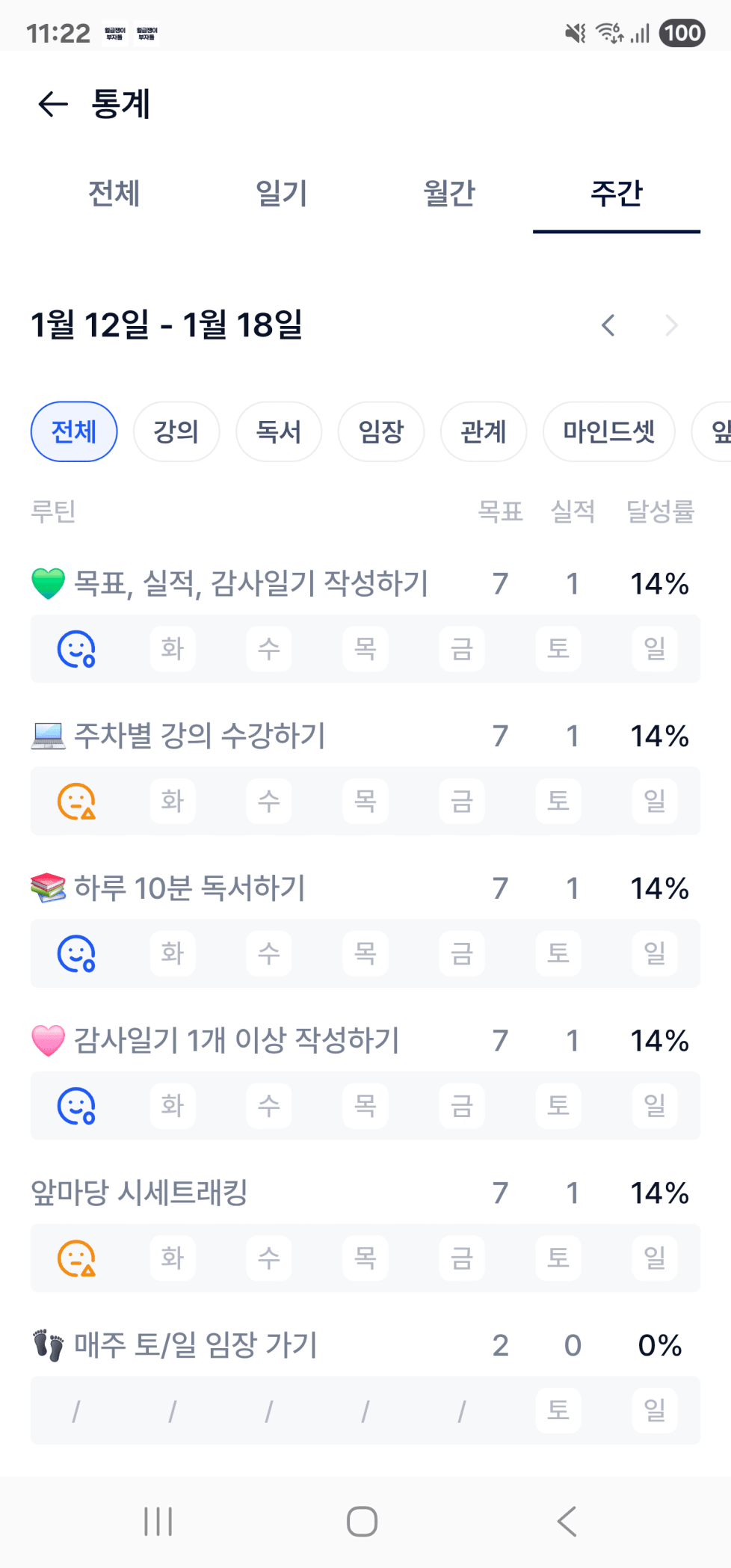Tap blue smiley face in 목표, 실적, 감사일기 row

tap(76, 649)
